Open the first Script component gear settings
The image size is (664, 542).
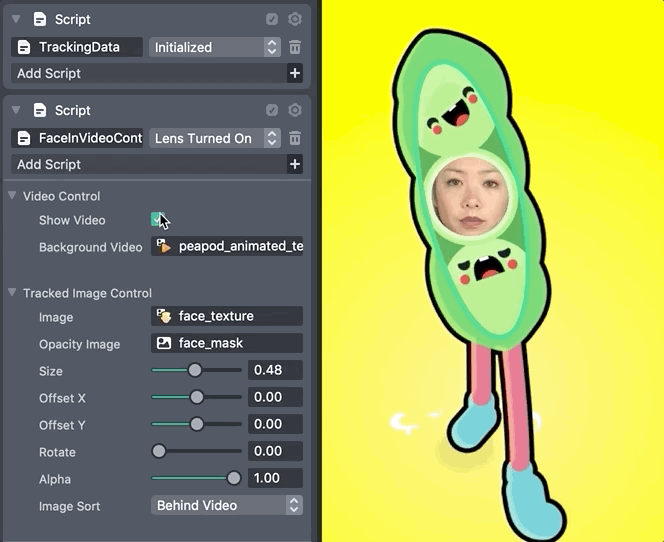[295, 19]
